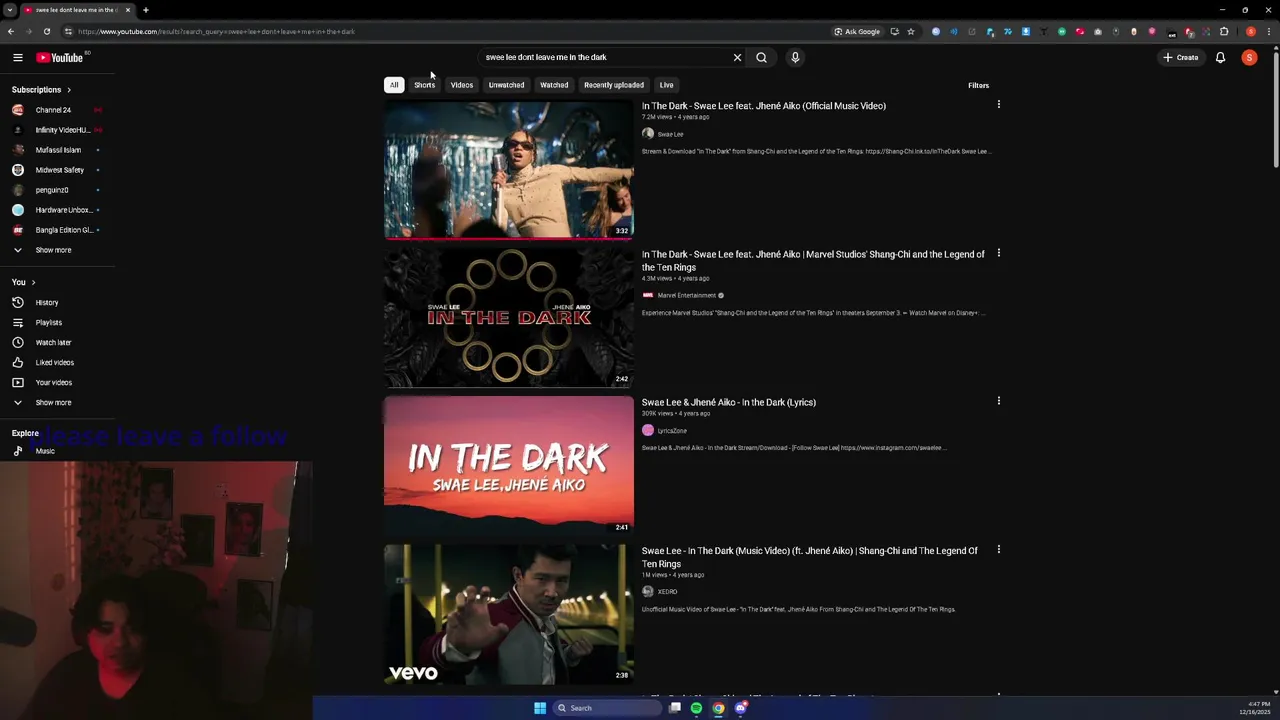Select the Recently uploaded filter chip
1280x720 pixels.
tap(614, 85)
